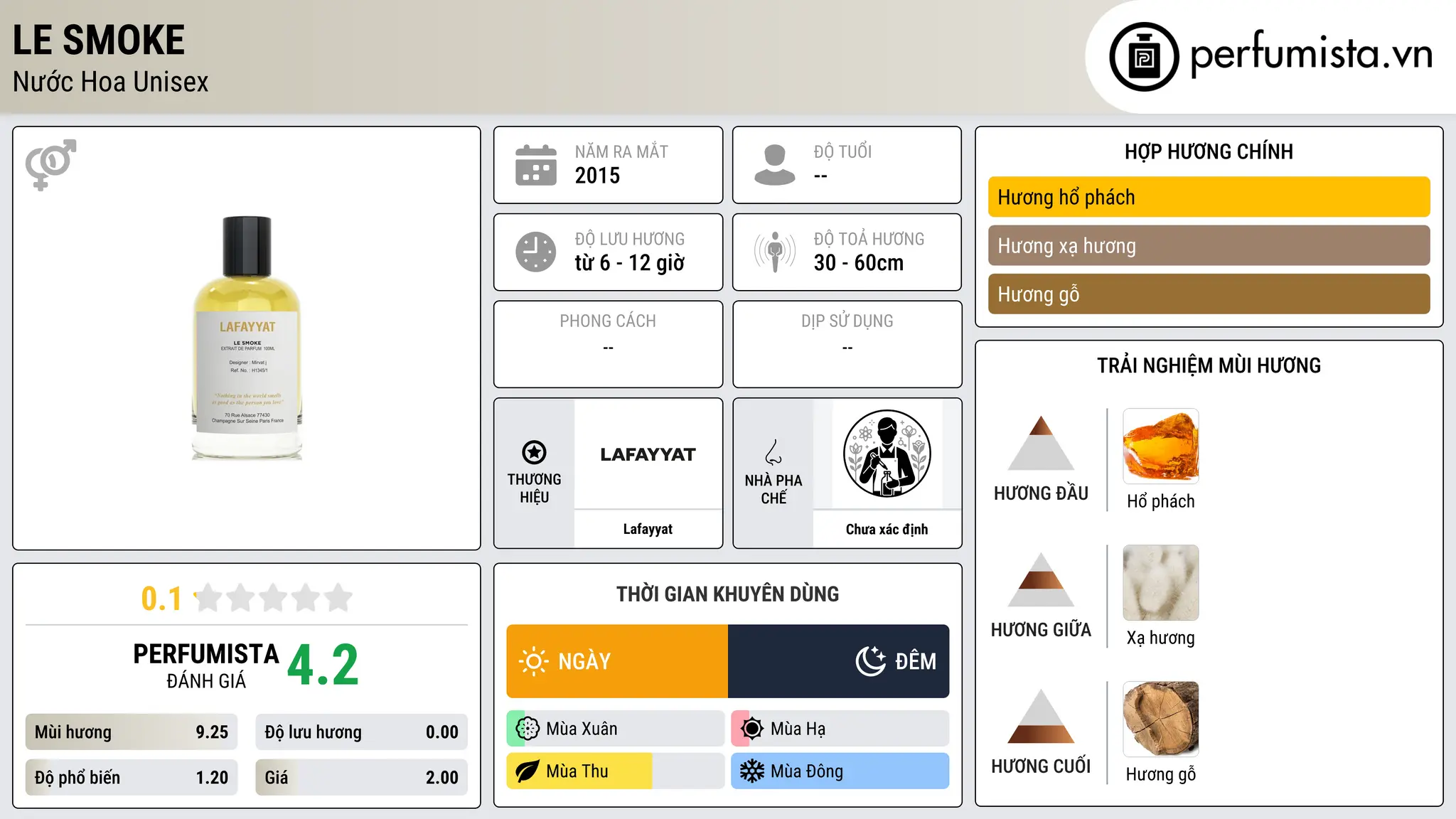Click the person icon beside Độ tuổi
This screenshot has width=1456, height=819.
tap(775, 165)
